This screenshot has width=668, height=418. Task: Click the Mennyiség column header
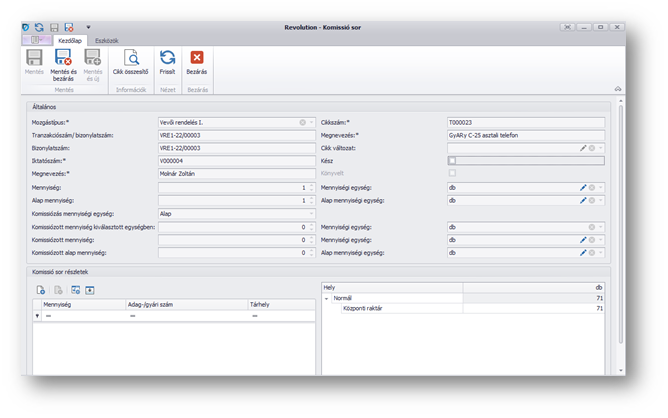click(x=58, y=304)
